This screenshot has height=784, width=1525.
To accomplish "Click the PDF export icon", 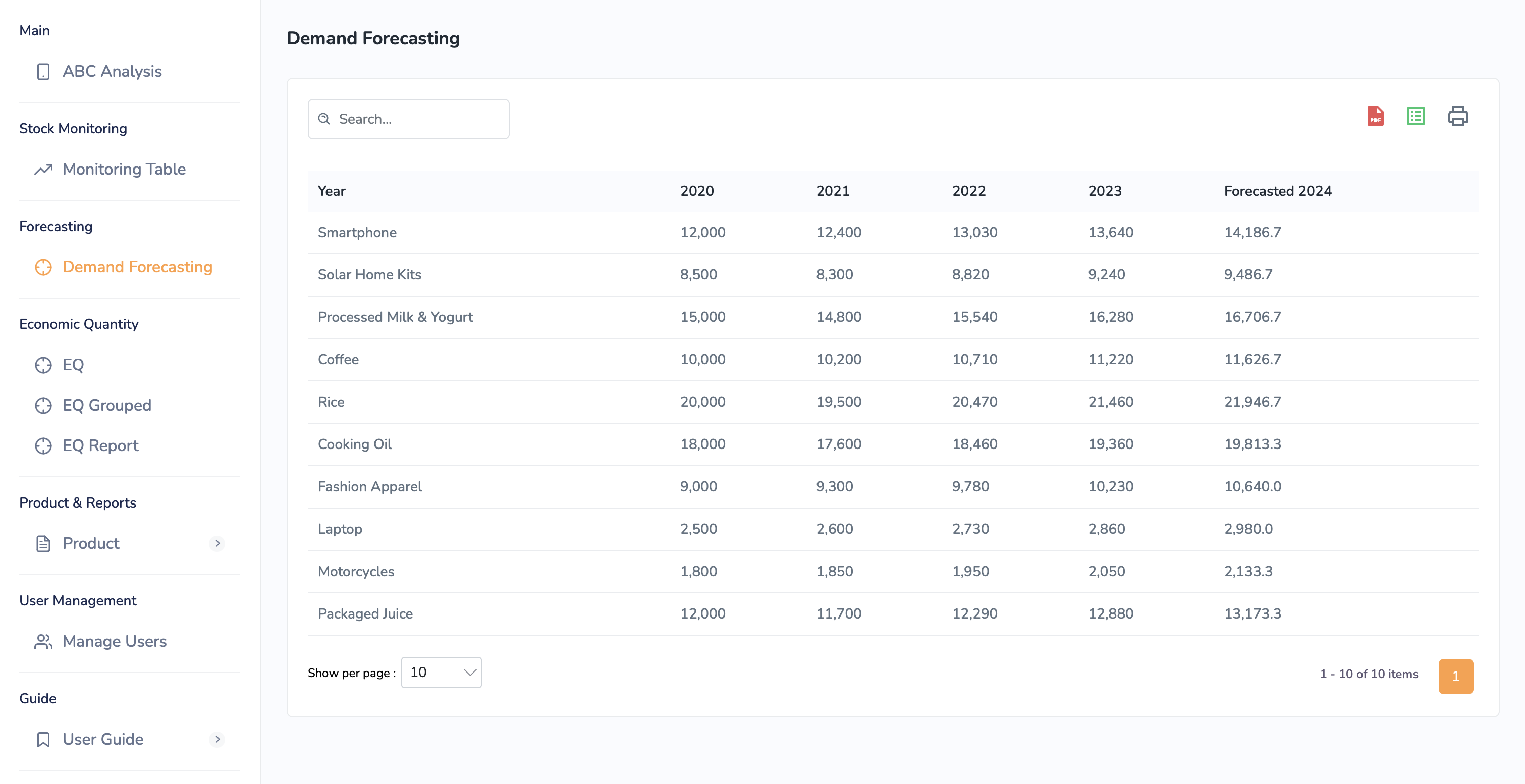I will [x=1375, y=117].
